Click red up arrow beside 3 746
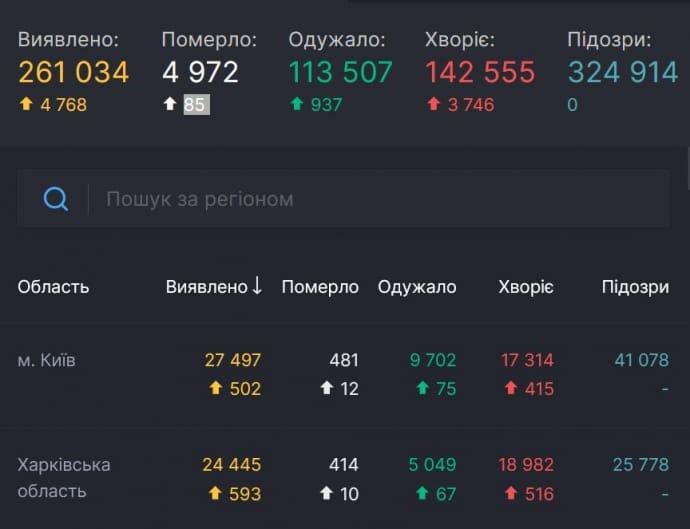 [434, 105]
